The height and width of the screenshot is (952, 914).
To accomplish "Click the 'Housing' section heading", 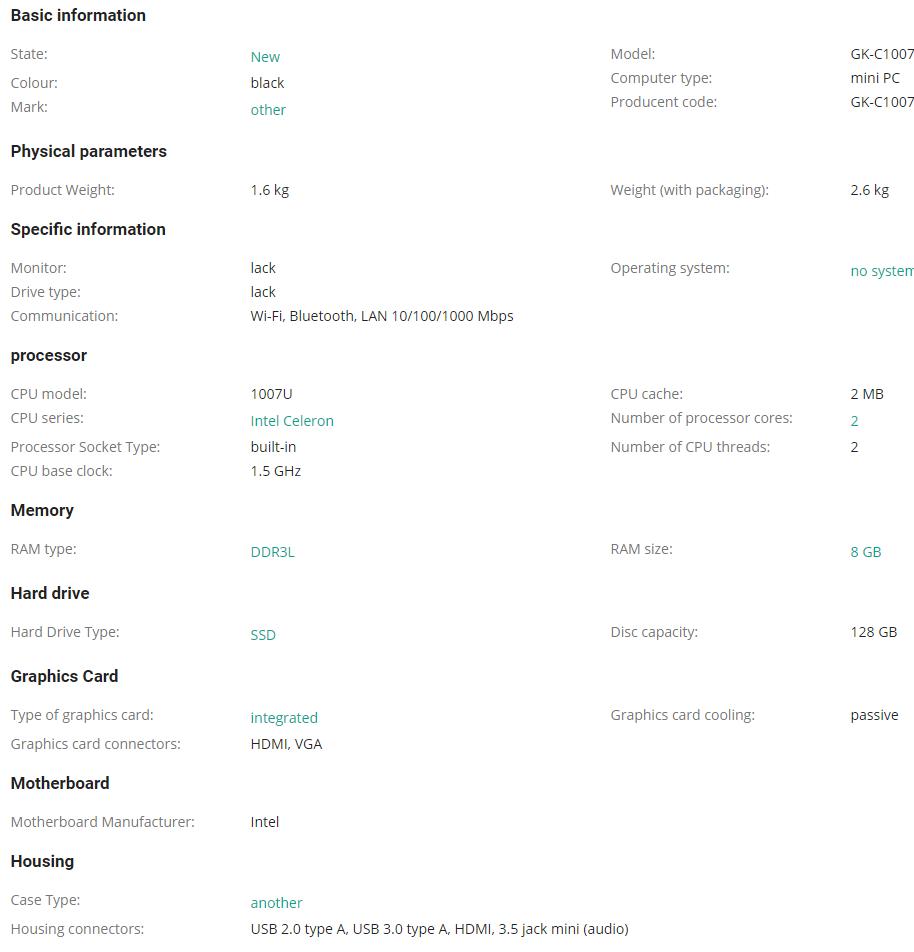I will [42, 862].
